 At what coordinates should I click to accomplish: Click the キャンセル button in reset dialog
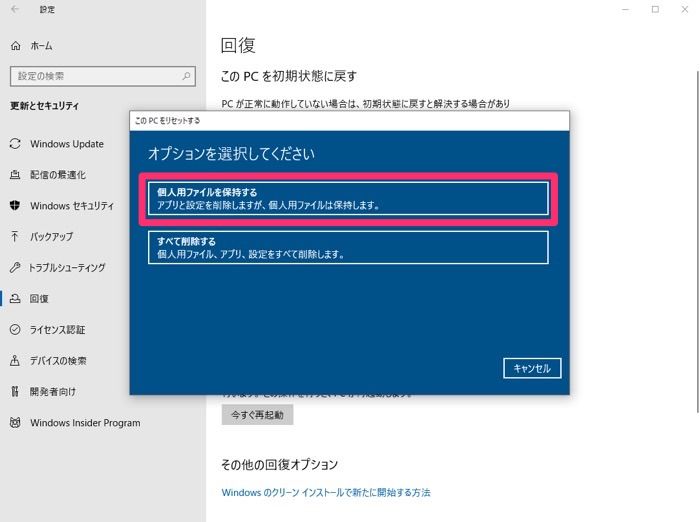[x=532, y=368]
